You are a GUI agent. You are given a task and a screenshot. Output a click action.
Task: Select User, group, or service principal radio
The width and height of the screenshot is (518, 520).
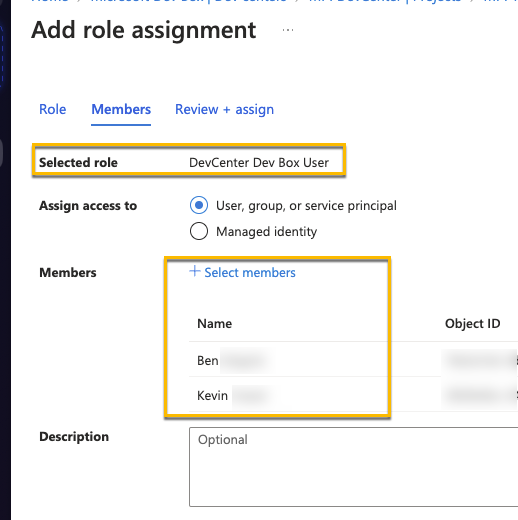[199, 205]
